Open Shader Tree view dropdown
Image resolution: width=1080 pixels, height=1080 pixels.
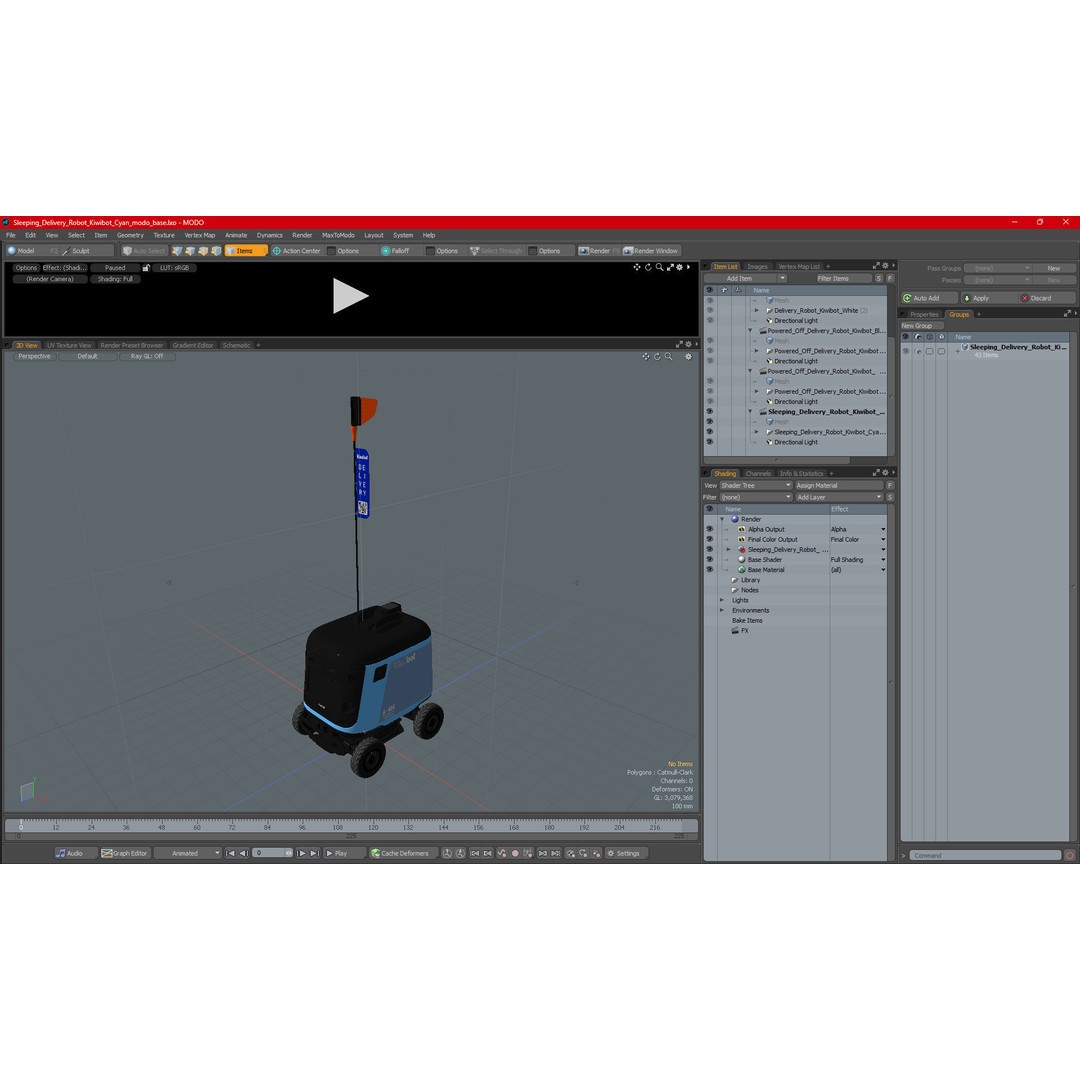pyautogui.click(x=756, y=486)
